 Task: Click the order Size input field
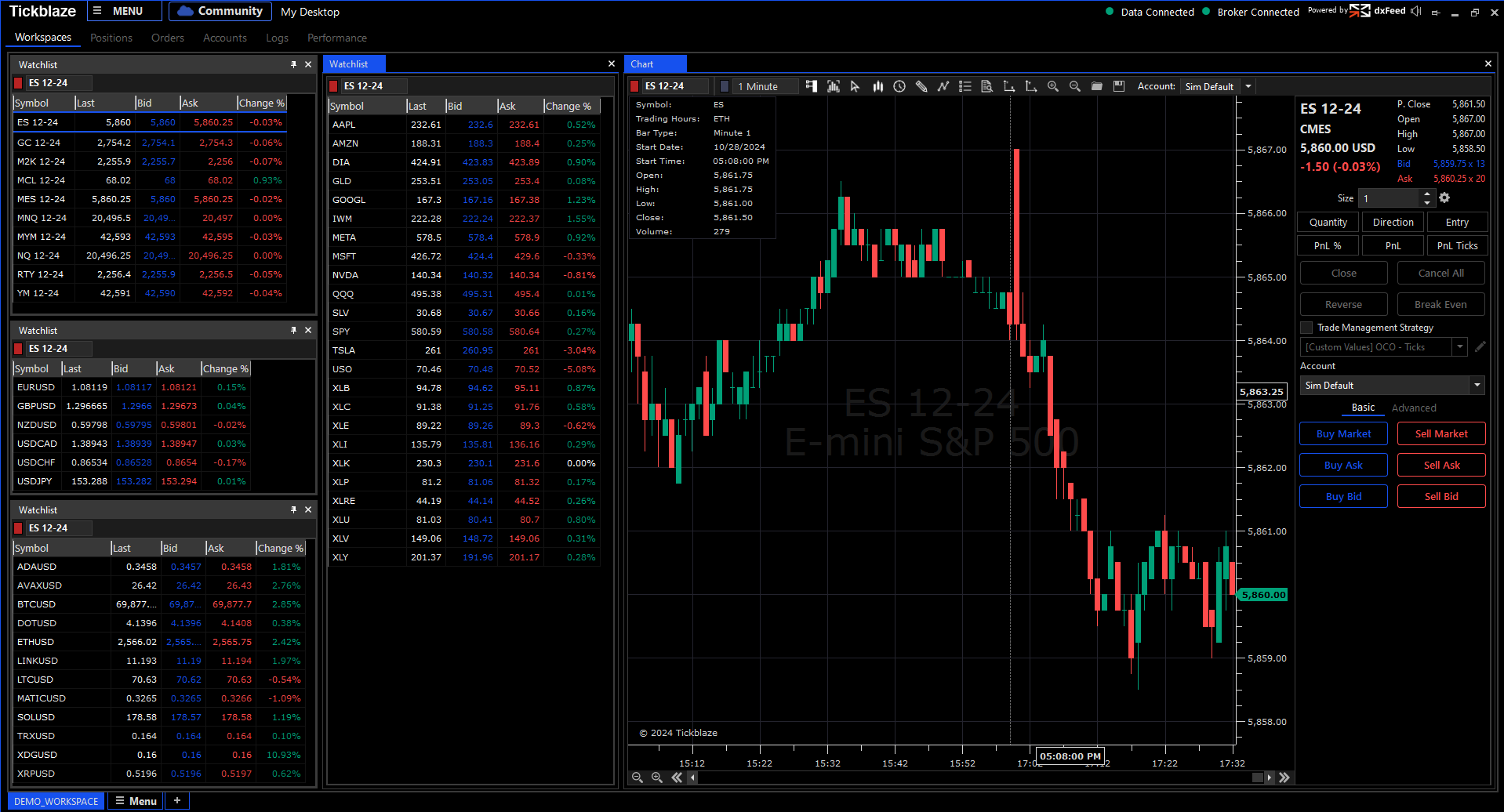point(1390,198)
